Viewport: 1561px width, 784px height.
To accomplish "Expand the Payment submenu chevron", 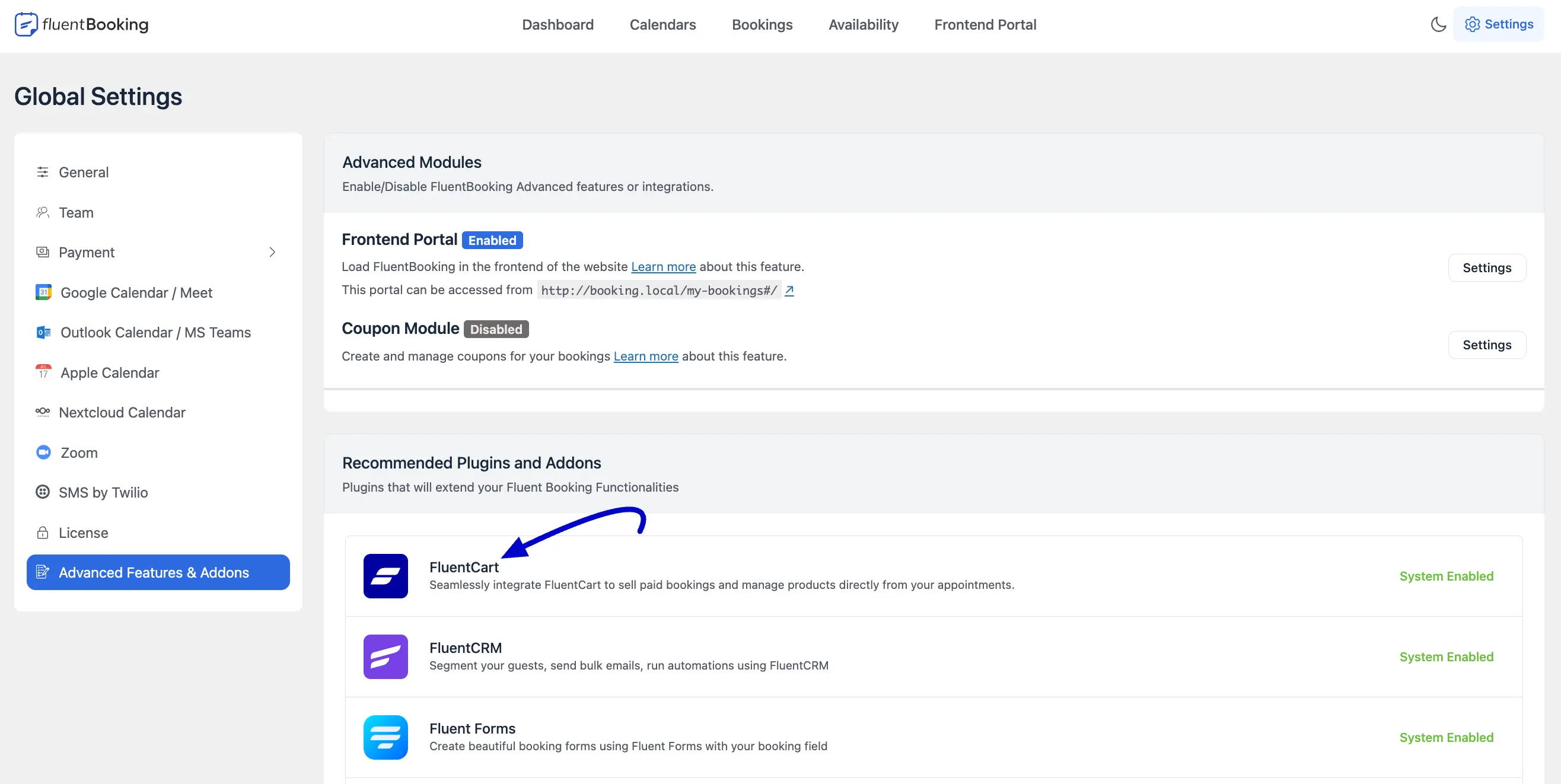I will tap(272, 252).
